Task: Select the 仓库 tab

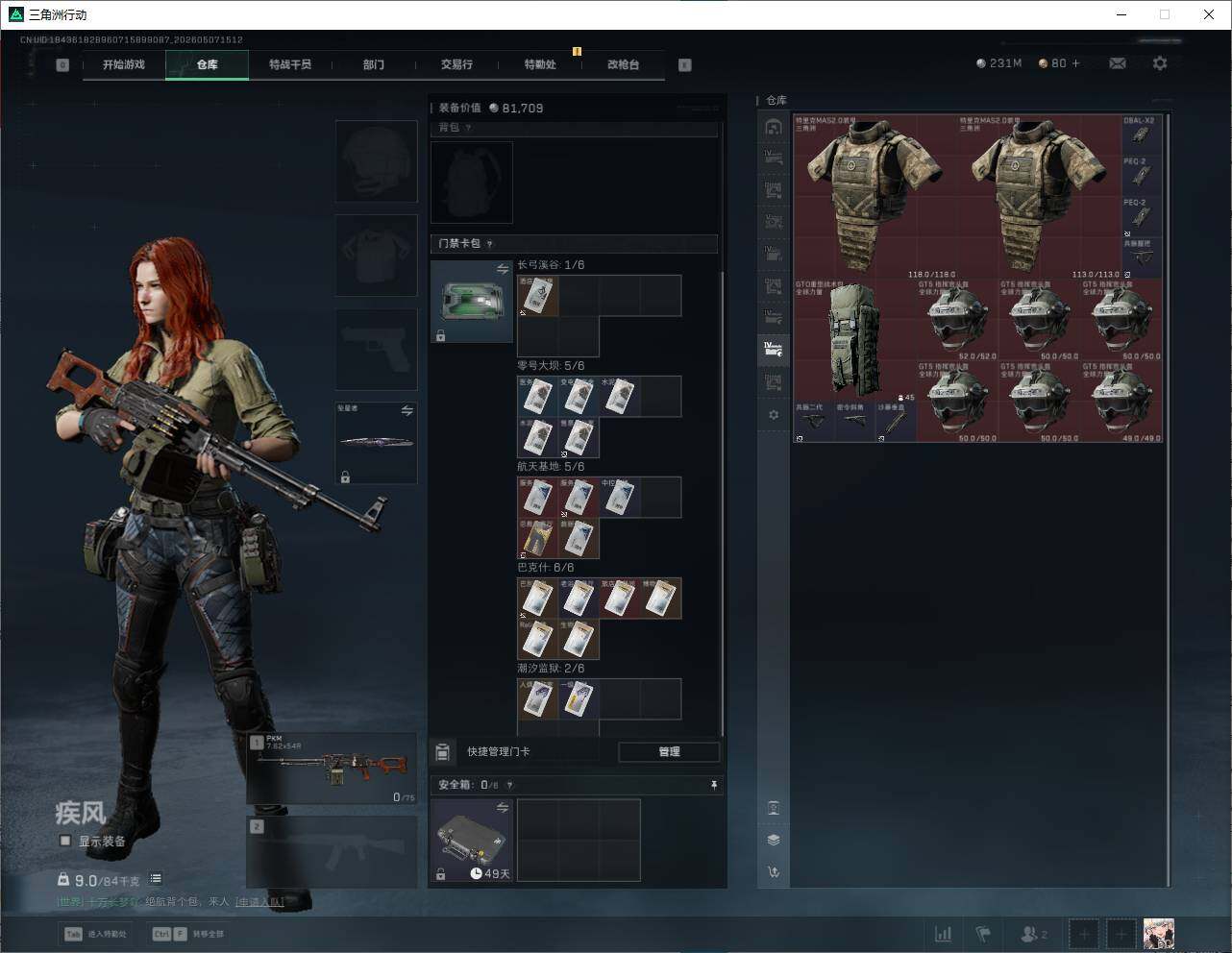Action: (x=207, y=64)
